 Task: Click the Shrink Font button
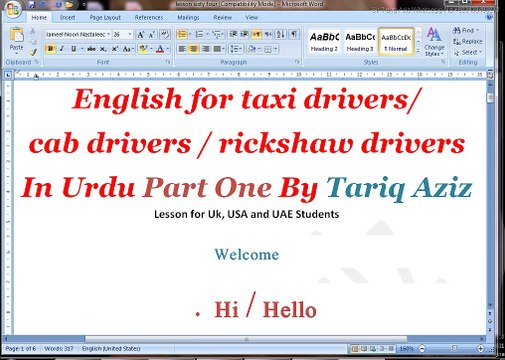[152, 34]
